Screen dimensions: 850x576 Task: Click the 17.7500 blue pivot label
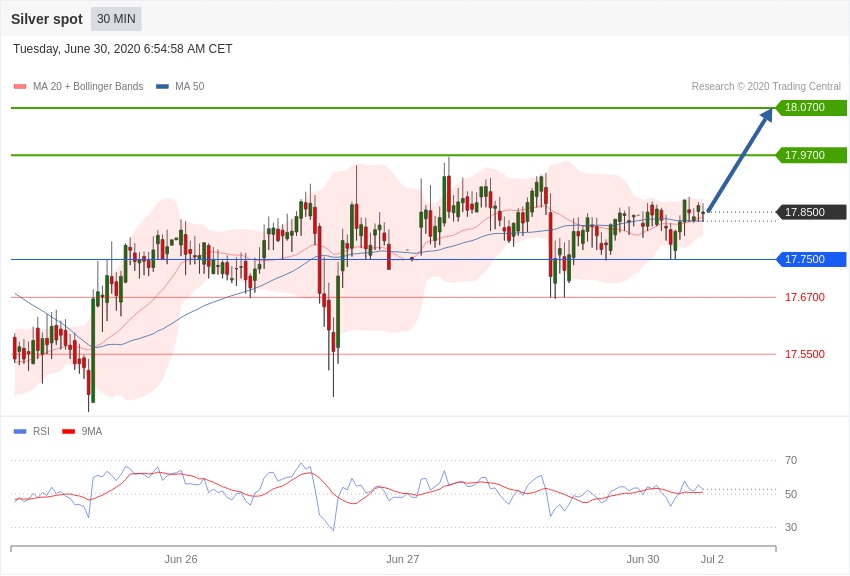click(x=810, y=259)
